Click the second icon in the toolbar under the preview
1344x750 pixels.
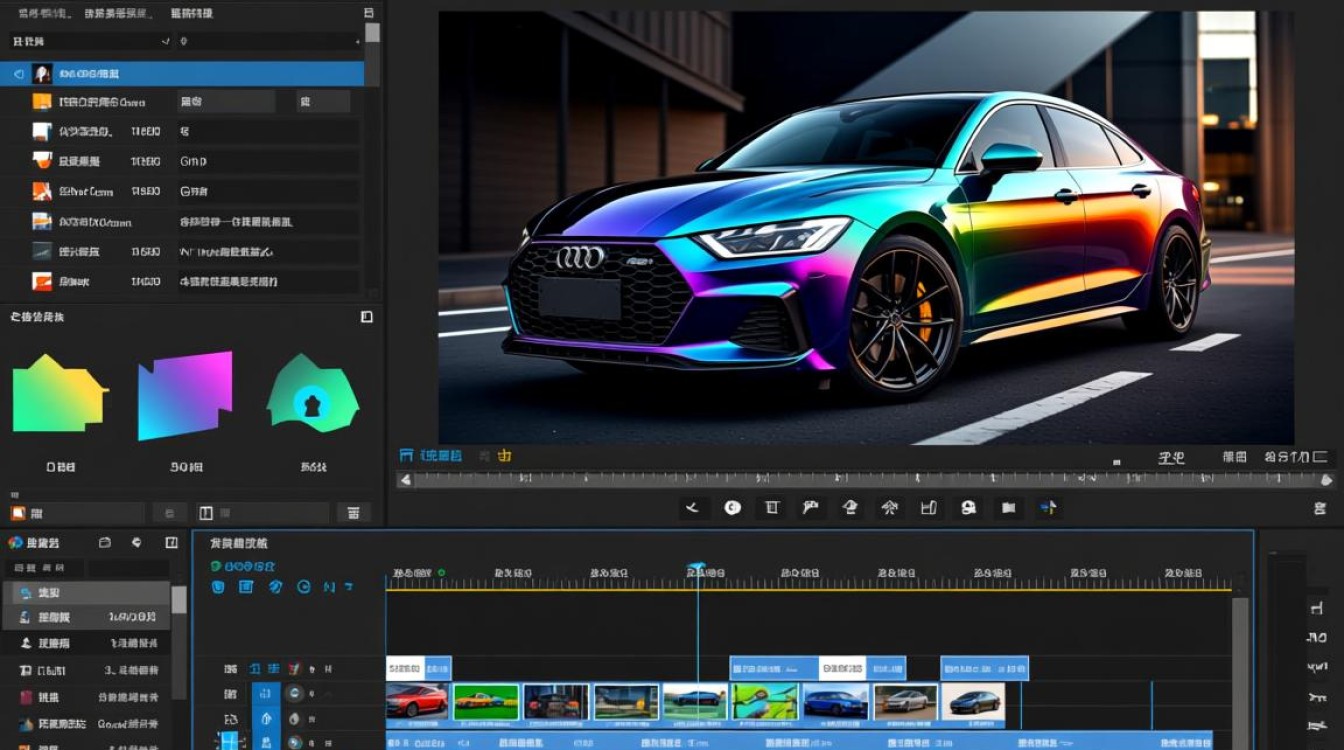[x=733, y=508]
